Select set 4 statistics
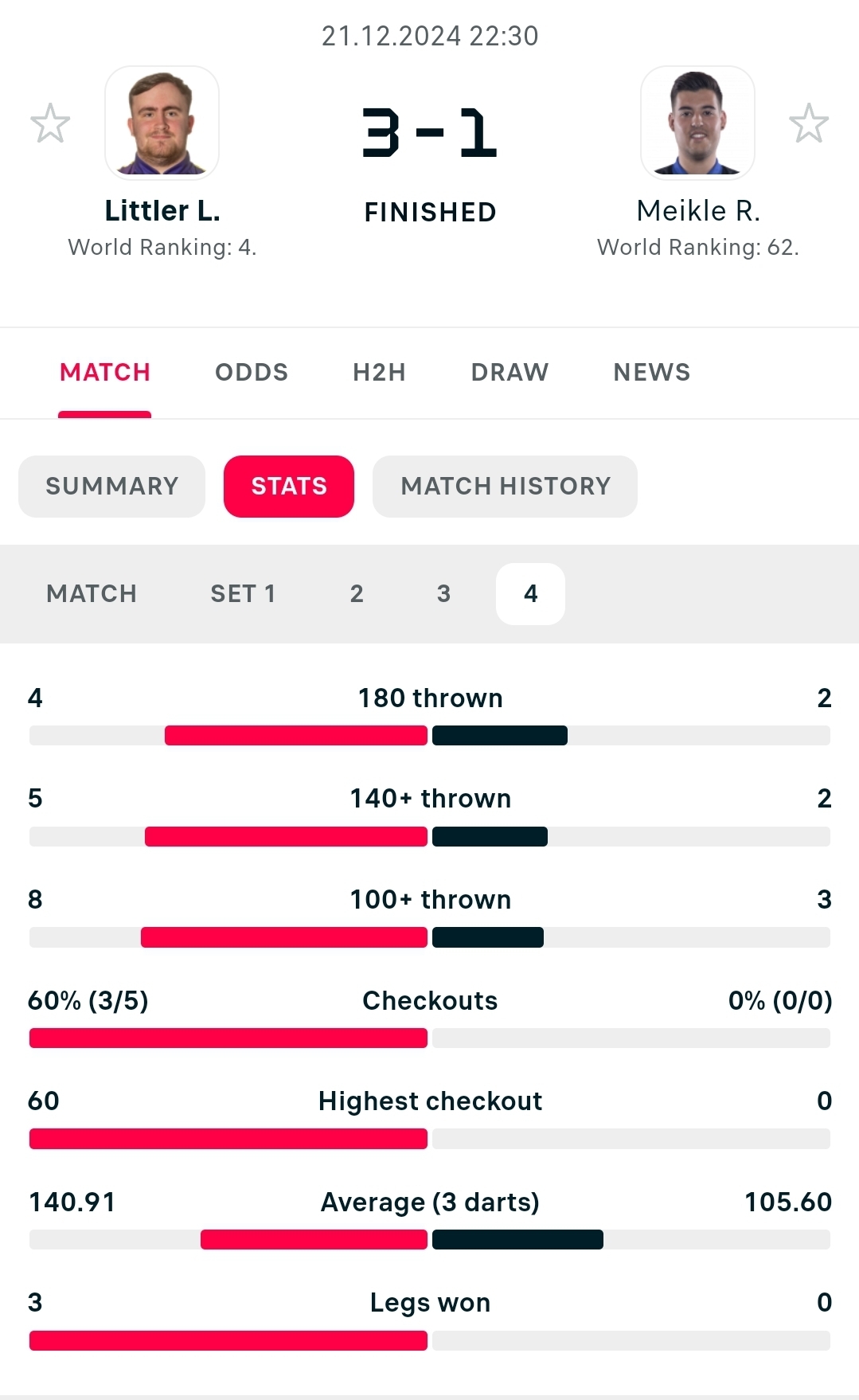 coord(530,593)
